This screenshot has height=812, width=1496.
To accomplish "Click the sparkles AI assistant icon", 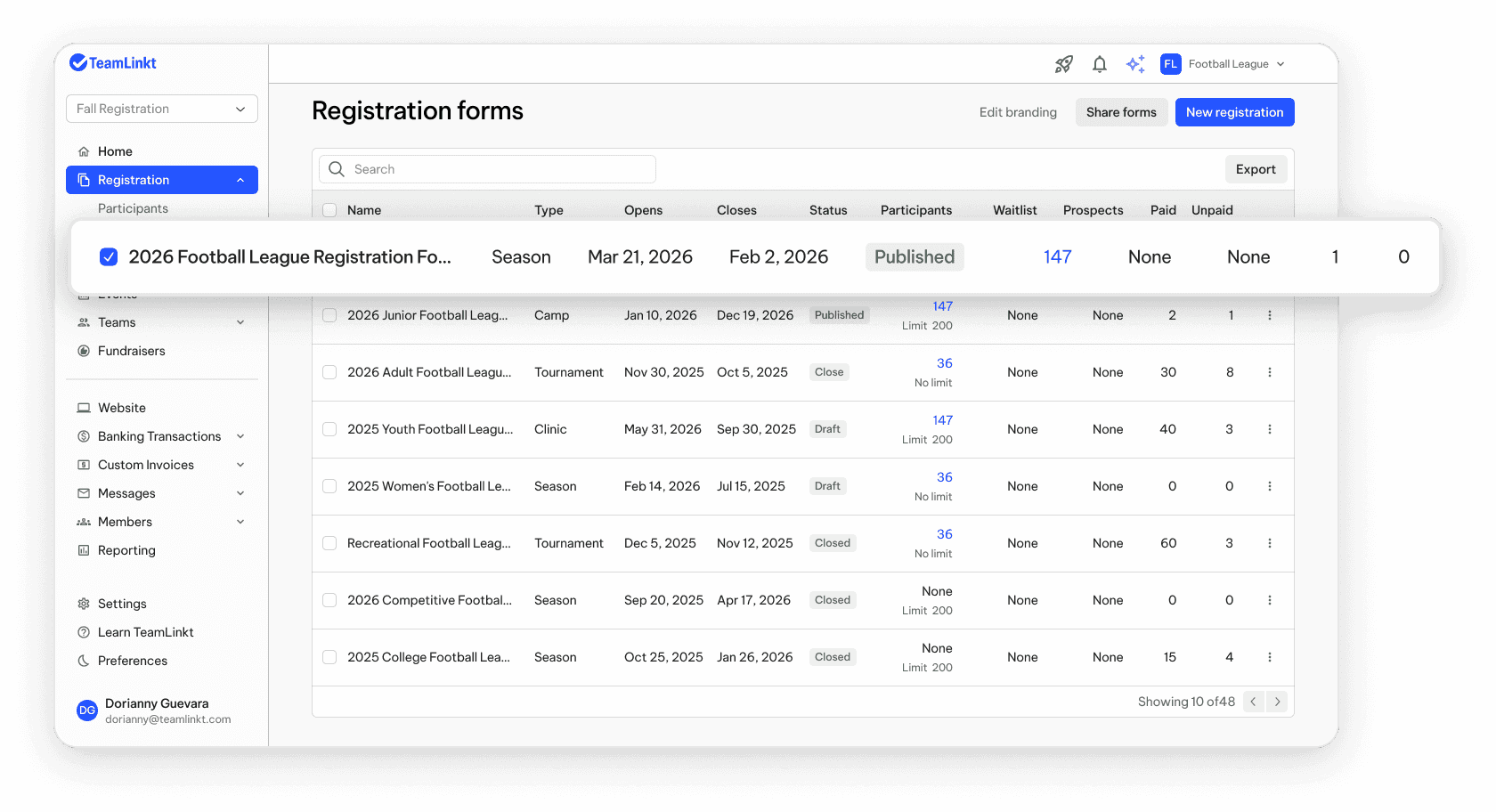I will point(1134,63).
